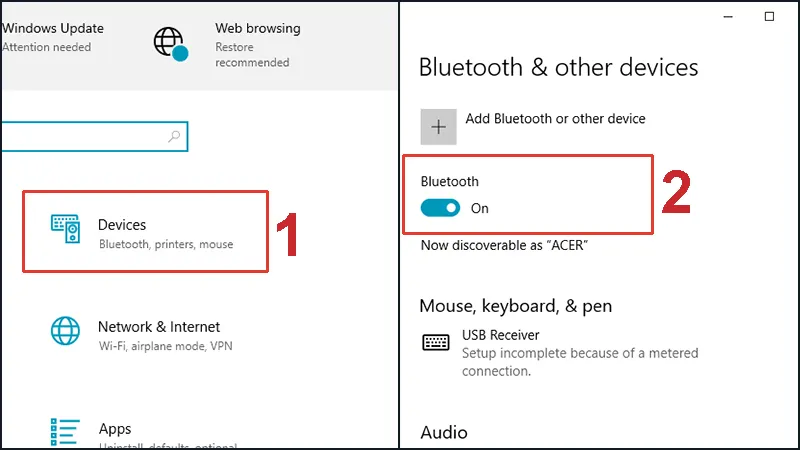Click the plus icon to add a device
This screenshot has height=450, width=800.
point(437,127)
